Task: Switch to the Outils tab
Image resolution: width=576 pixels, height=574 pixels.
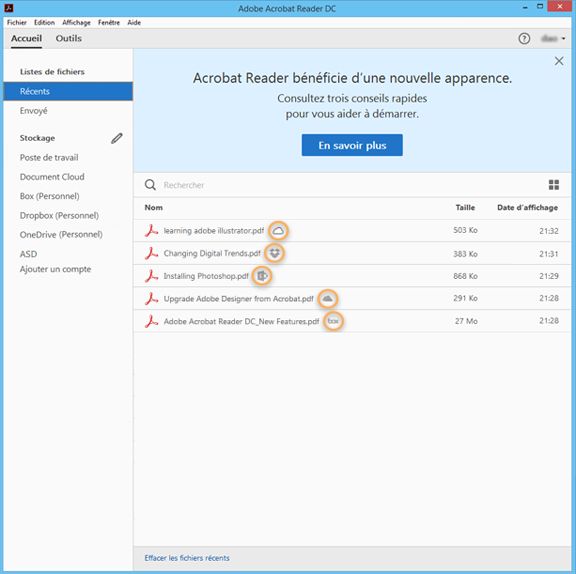Action: tap(69, 39)
